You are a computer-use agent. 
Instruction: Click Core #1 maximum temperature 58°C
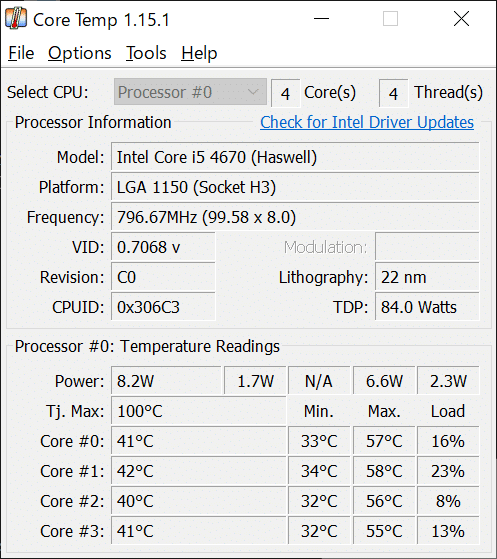pyautogui.click(x=384, y=470)
